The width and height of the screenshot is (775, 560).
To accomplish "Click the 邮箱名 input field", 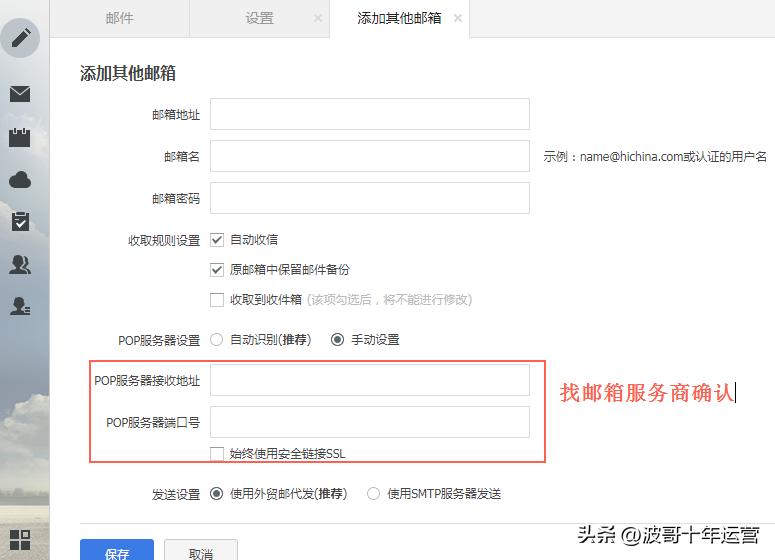I will (x=370, y=156).
